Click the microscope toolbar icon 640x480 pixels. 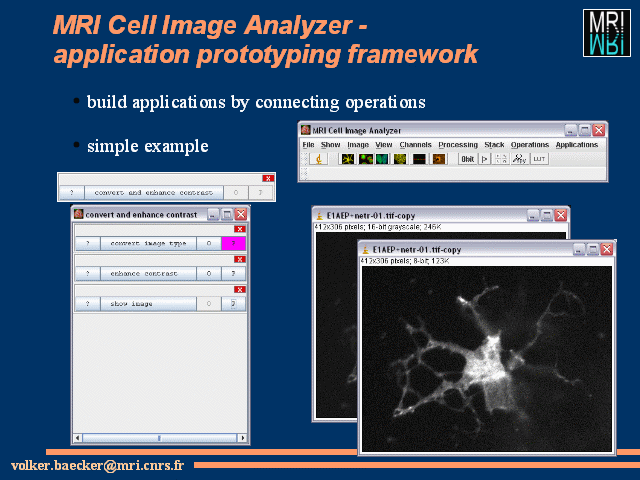[319, 159]
